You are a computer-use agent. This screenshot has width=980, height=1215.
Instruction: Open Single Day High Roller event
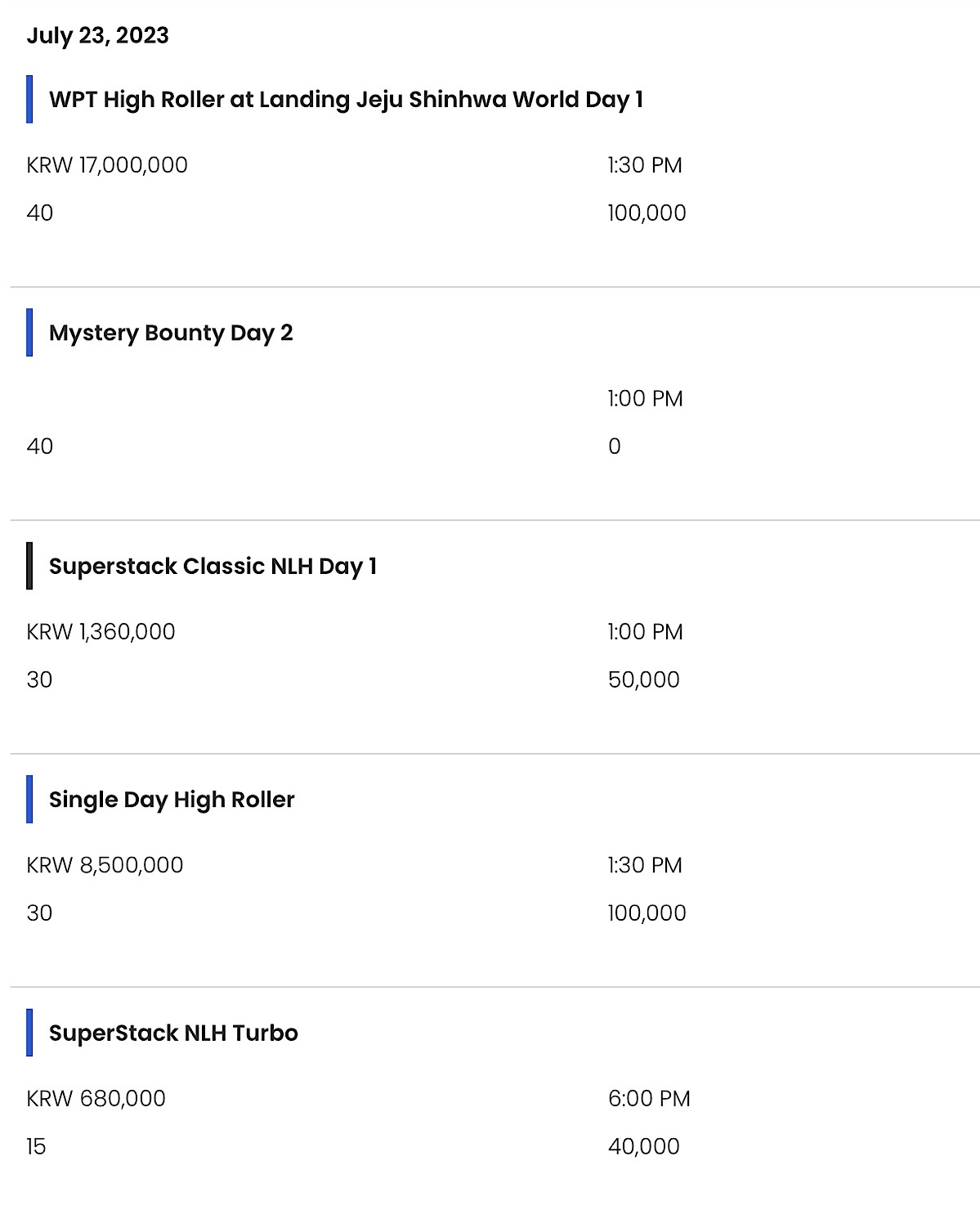[172, 800]
